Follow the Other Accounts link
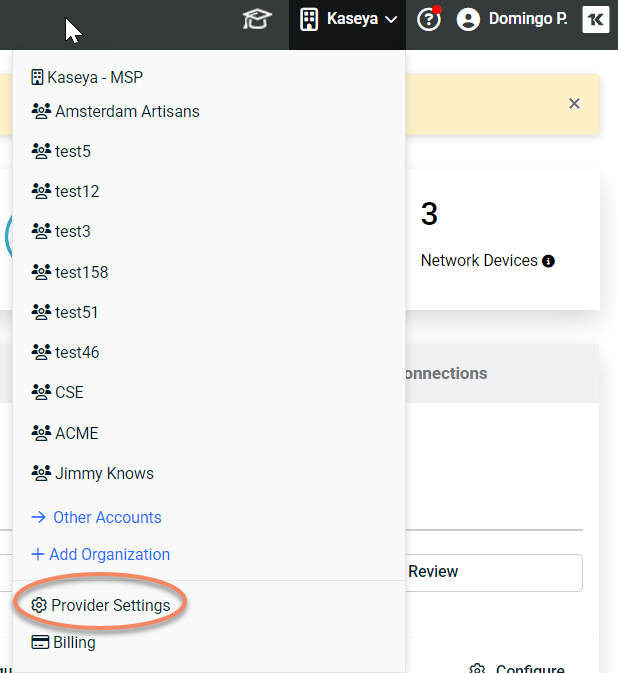This screenshot has width=618, height=673. pos(97,518)
